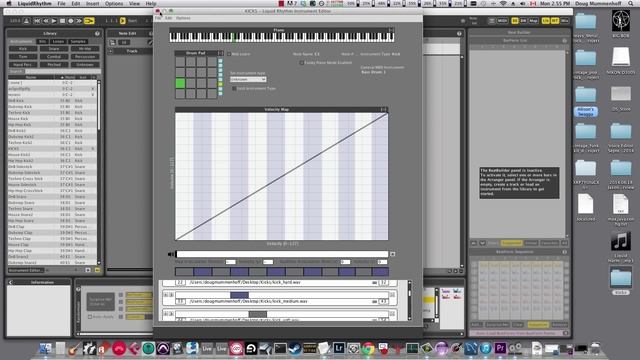Click the first purple velocity zone block

[202, 271]
